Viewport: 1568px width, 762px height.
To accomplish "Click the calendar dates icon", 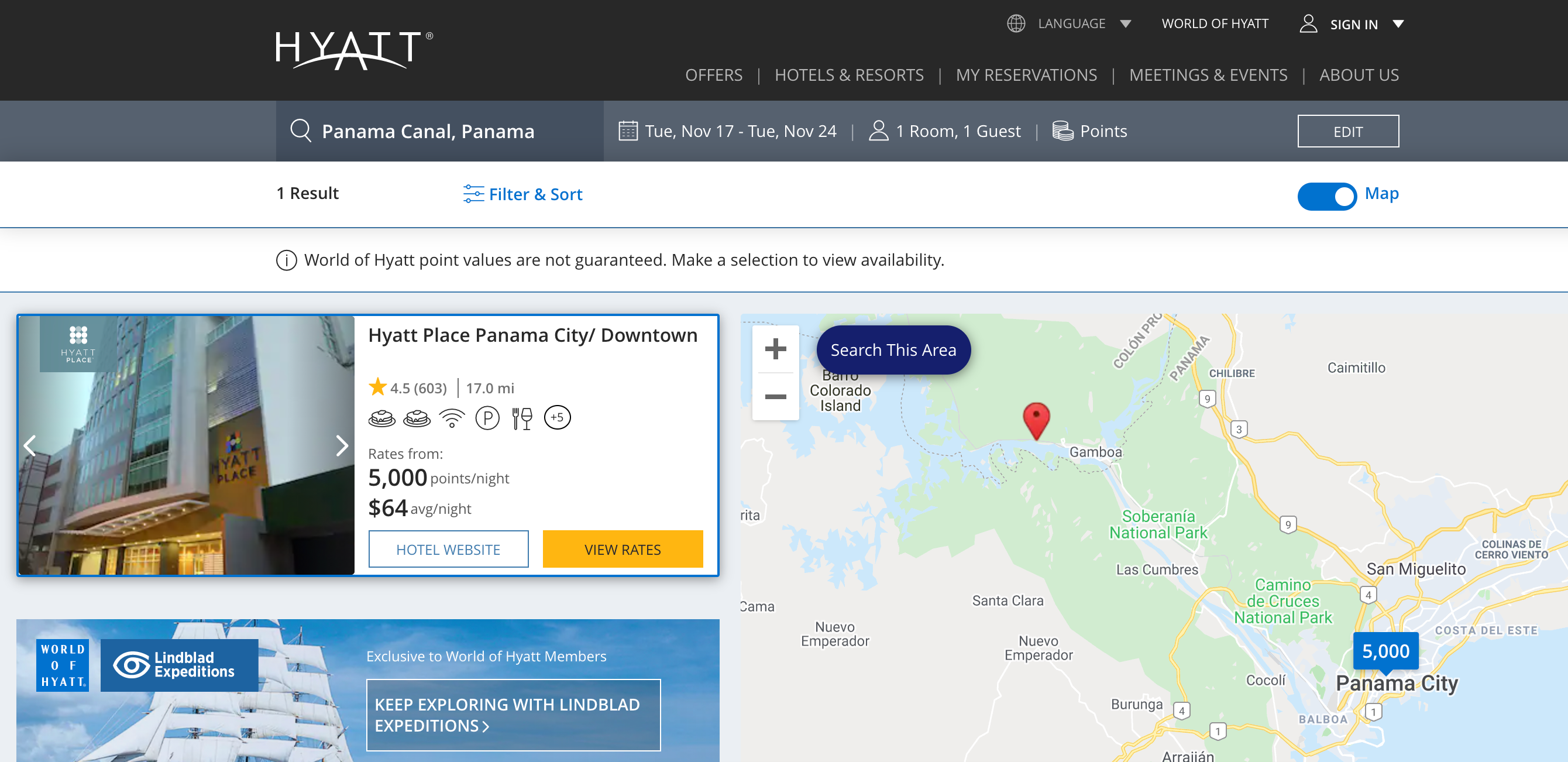I will pos(628,131).
